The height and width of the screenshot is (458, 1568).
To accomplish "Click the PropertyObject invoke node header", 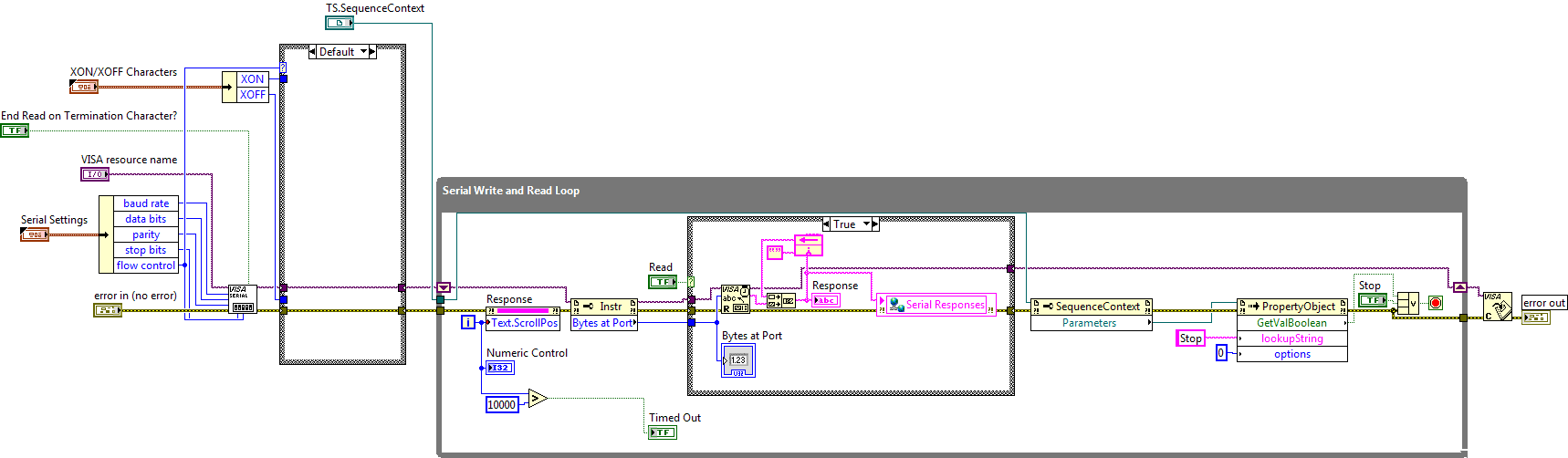I will 1291,307.
